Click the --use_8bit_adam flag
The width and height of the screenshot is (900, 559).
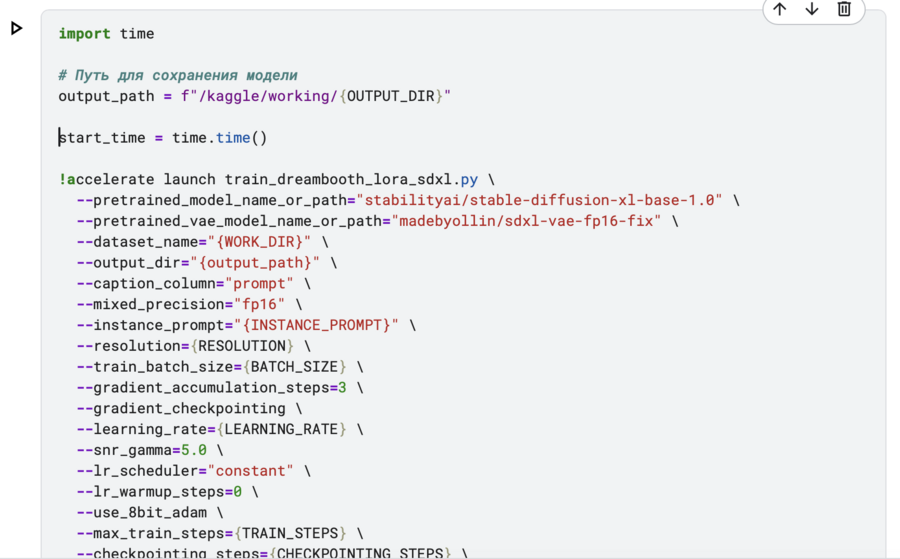point(142,513)
